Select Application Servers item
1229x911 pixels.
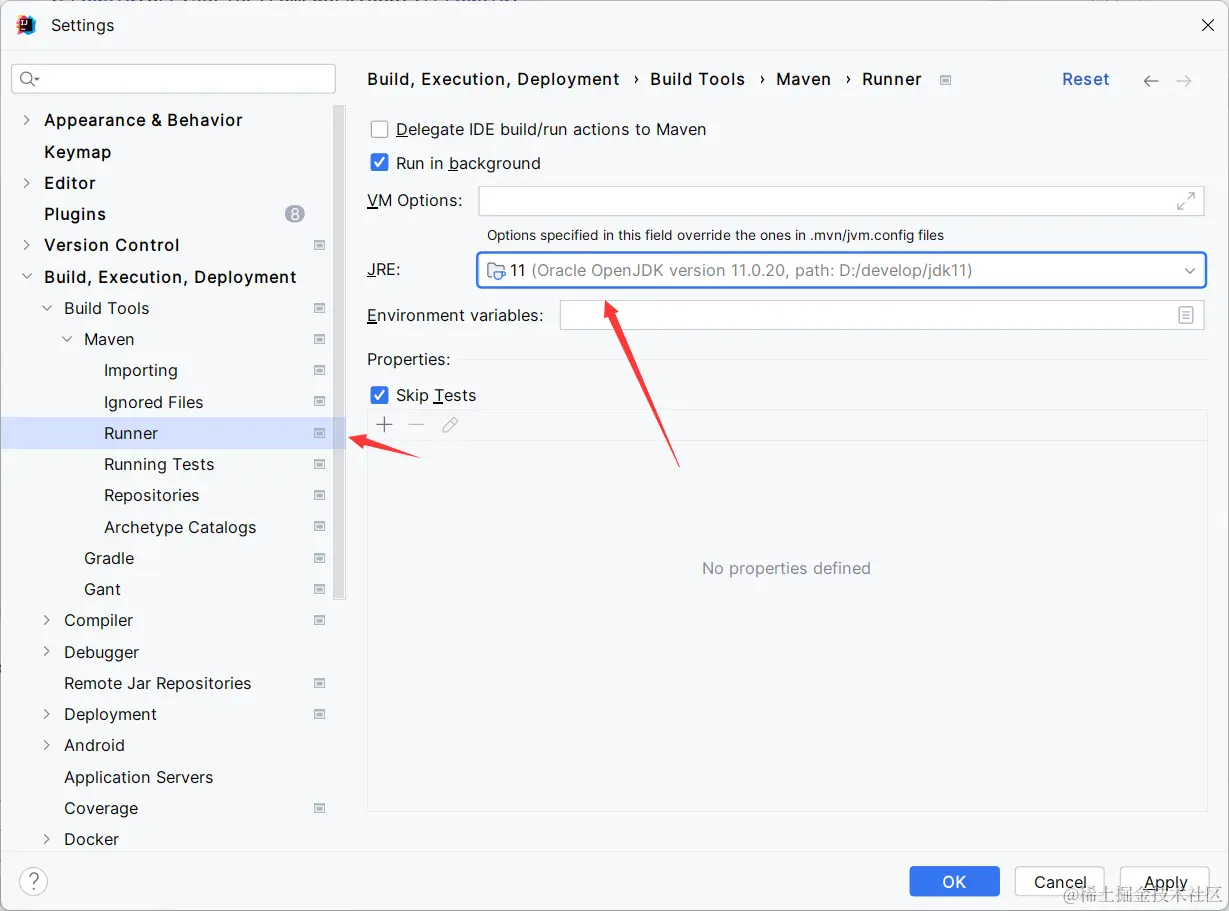139,777
